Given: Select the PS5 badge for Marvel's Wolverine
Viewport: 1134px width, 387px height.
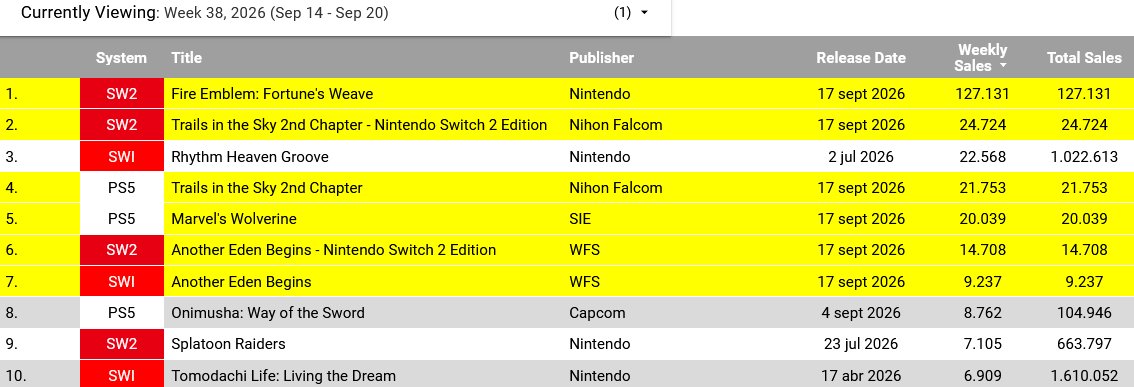Looking at the screenshot, I should coord(122,218).
